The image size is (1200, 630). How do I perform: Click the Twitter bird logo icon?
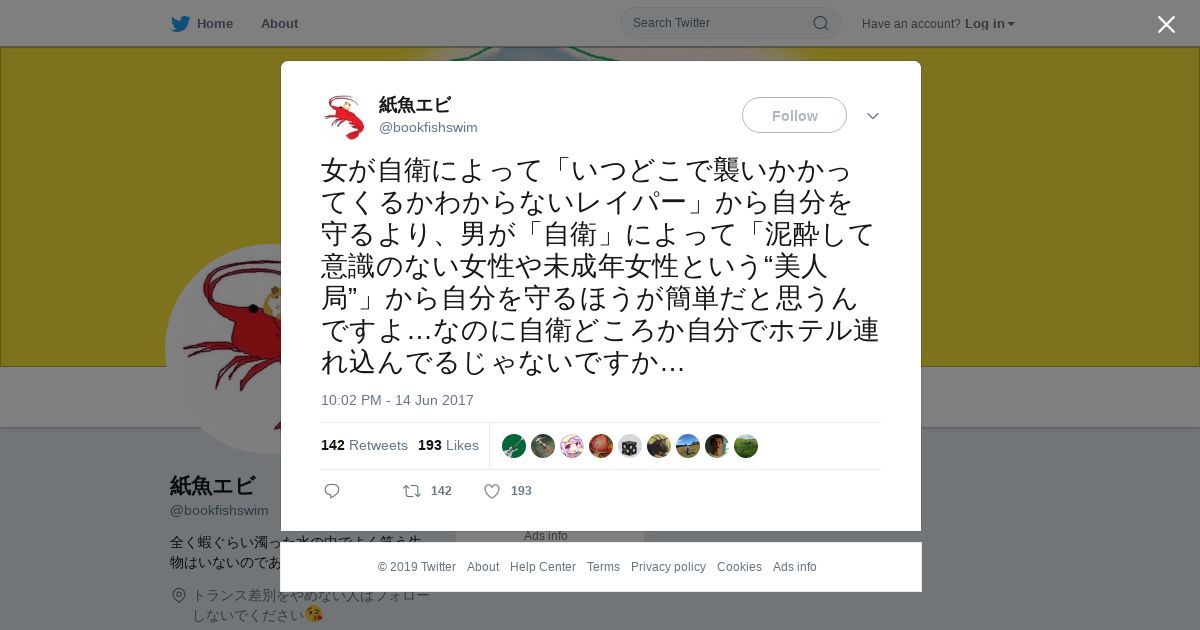pyautogui.click(x=180, y=24)
